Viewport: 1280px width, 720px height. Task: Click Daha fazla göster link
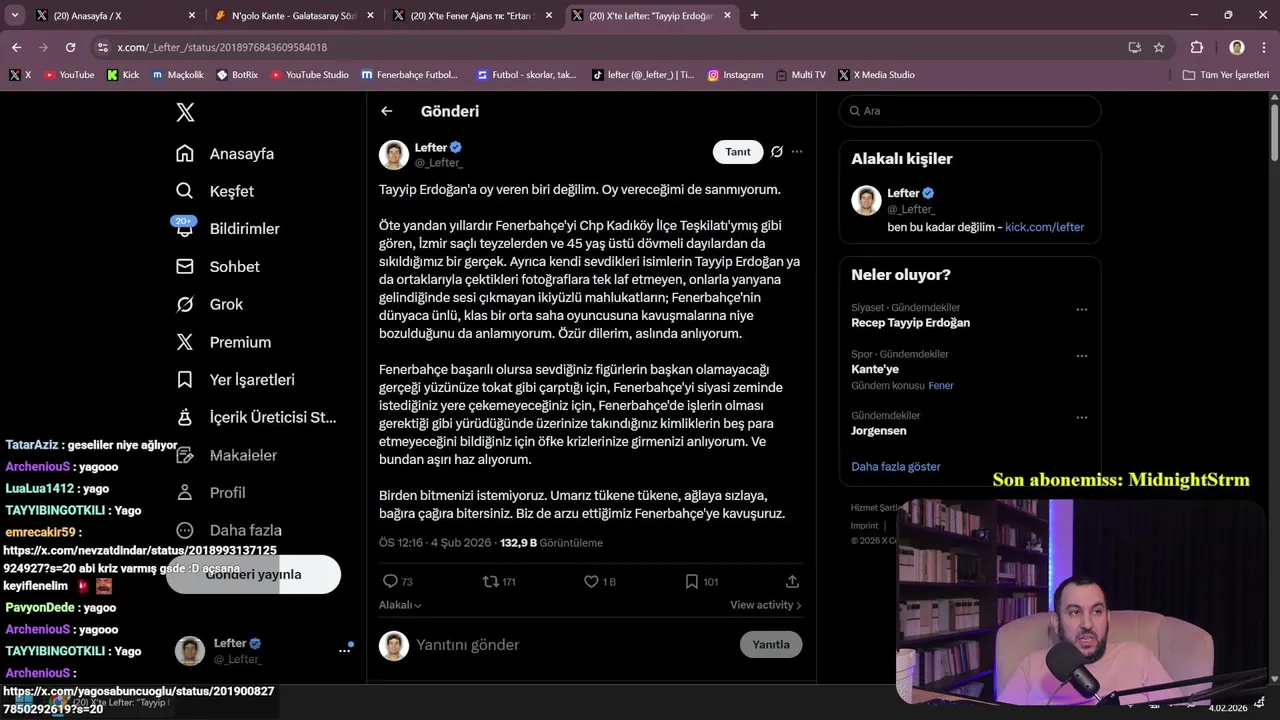coord(896,467)
